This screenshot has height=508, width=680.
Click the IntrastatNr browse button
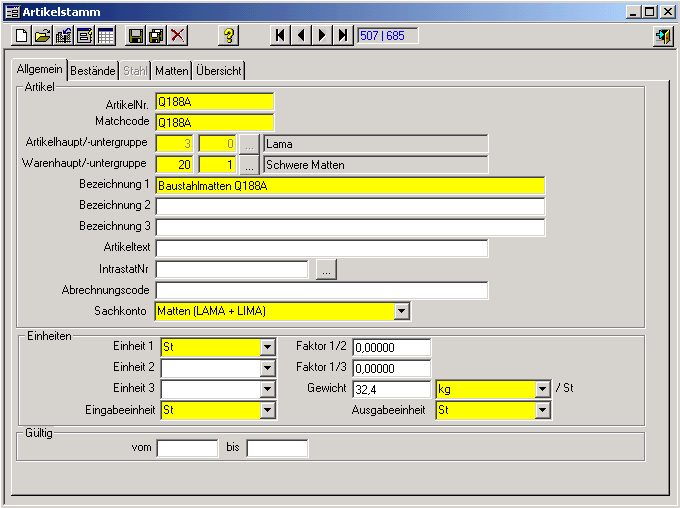pyautogui.click(x=327, y=269)
